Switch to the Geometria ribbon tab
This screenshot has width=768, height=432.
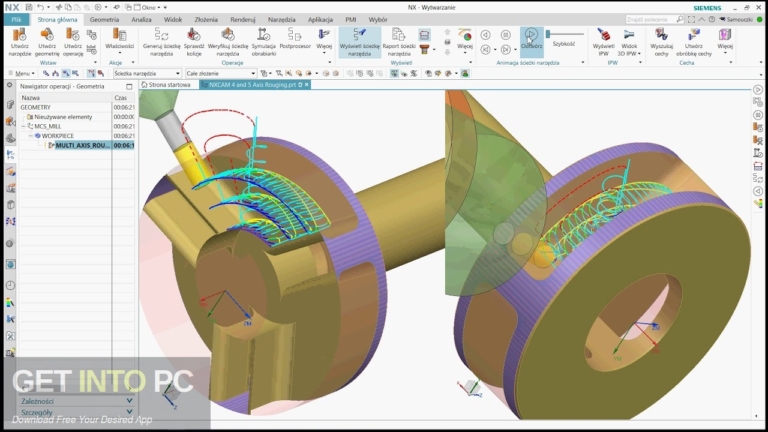point(104,20)
